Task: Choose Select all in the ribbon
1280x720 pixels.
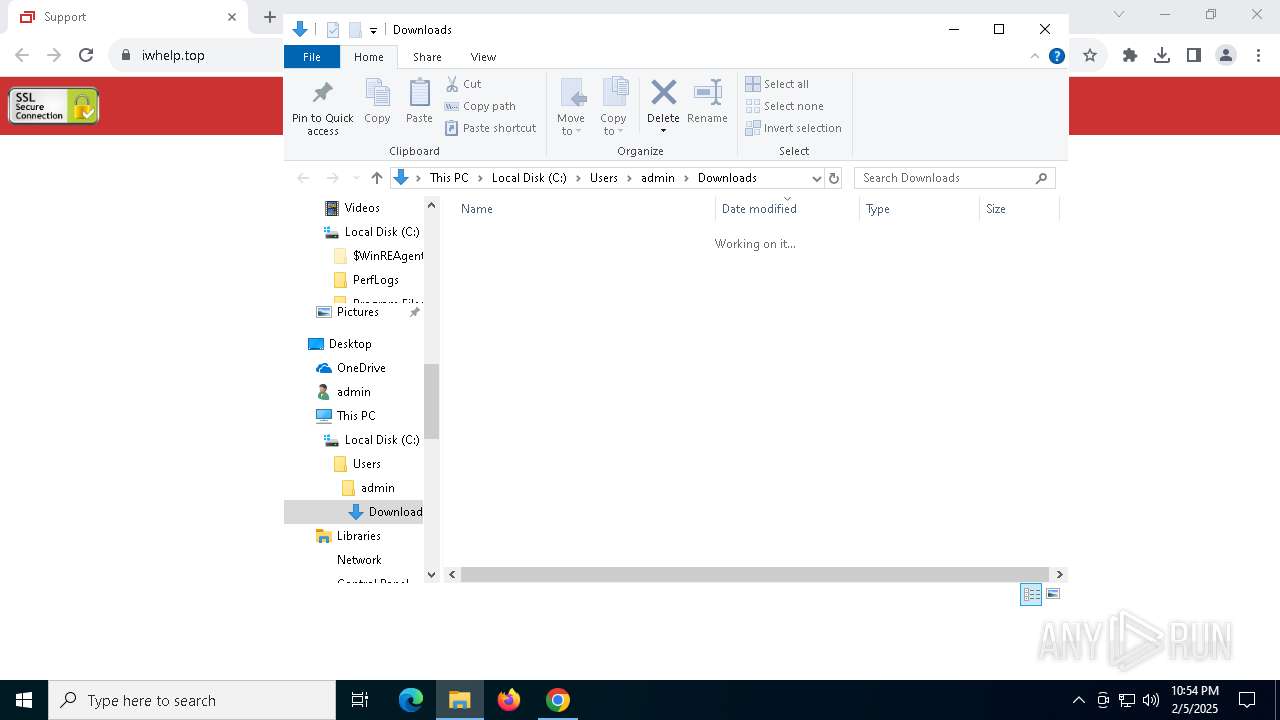Action: click(x=777, y=84)
